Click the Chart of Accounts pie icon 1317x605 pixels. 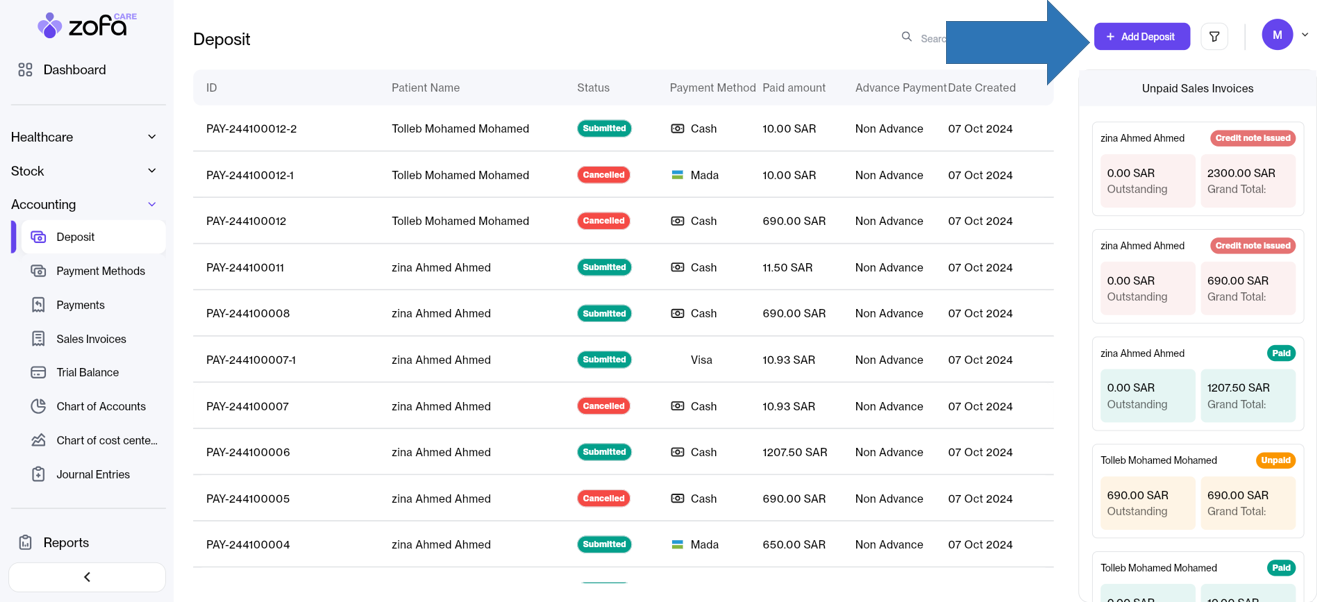[38, 406]
